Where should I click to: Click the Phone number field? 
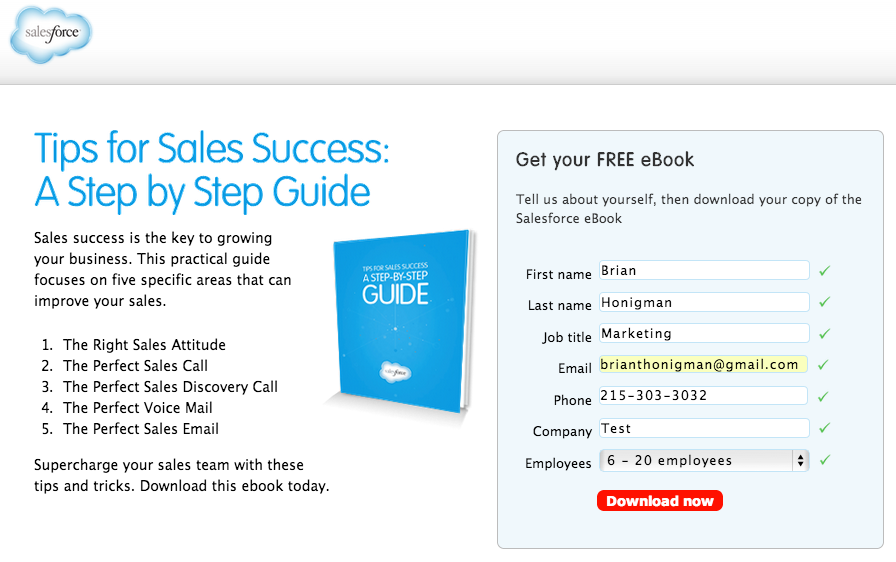coord(703,395)
